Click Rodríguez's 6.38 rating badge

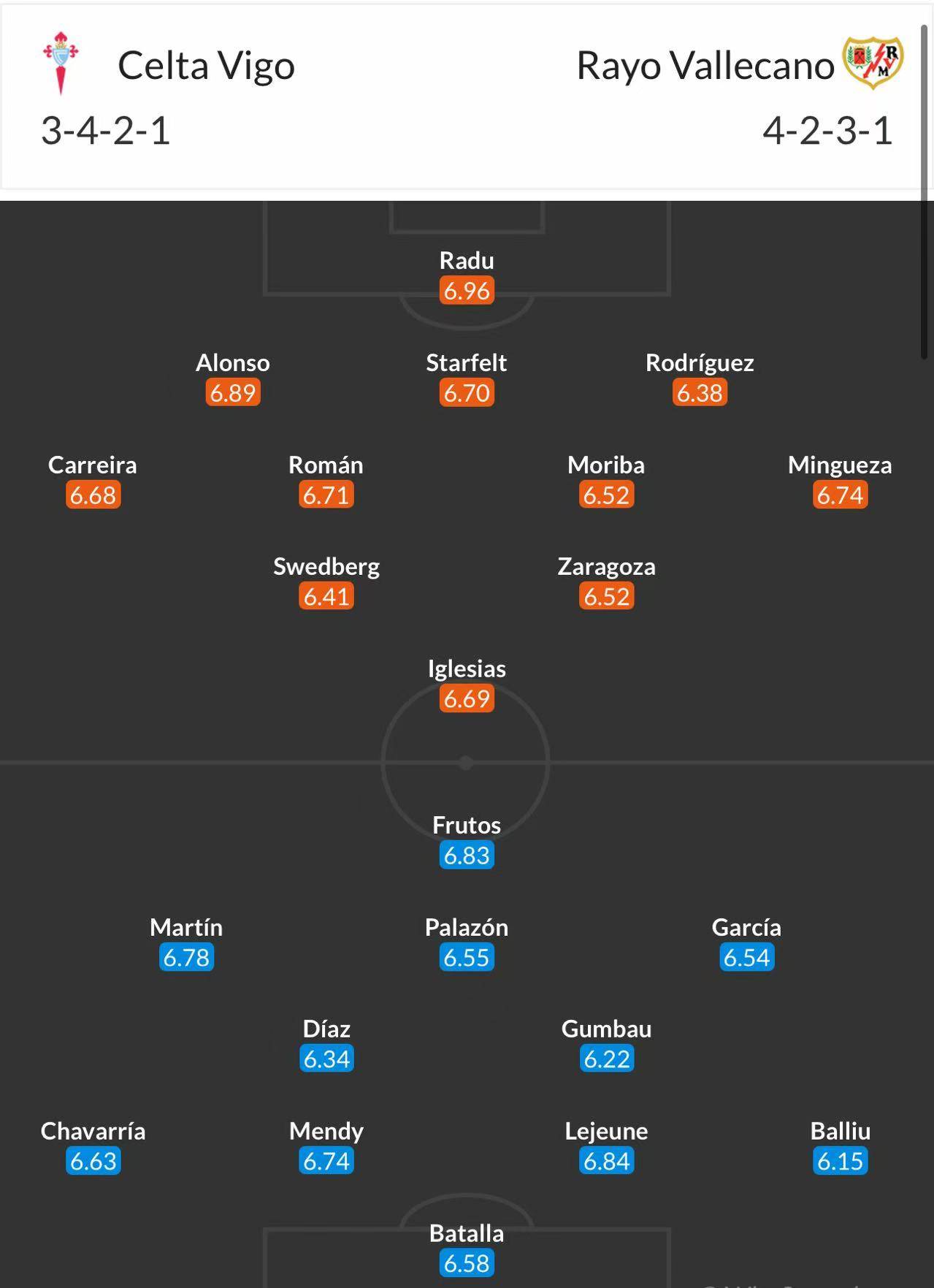700,393
